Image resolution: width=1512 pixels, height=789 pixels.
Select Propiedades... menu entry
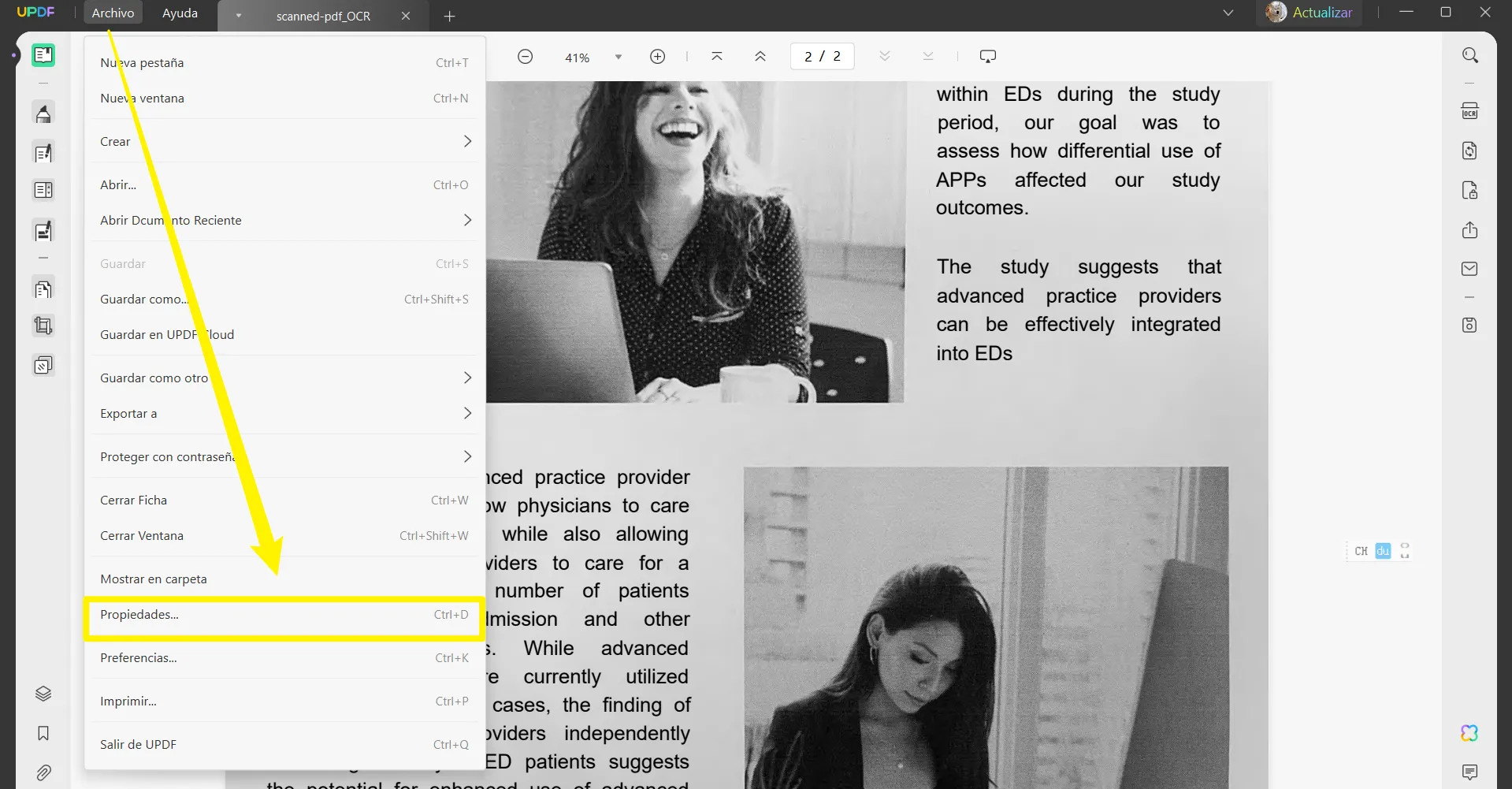click(x=284, y=615)
